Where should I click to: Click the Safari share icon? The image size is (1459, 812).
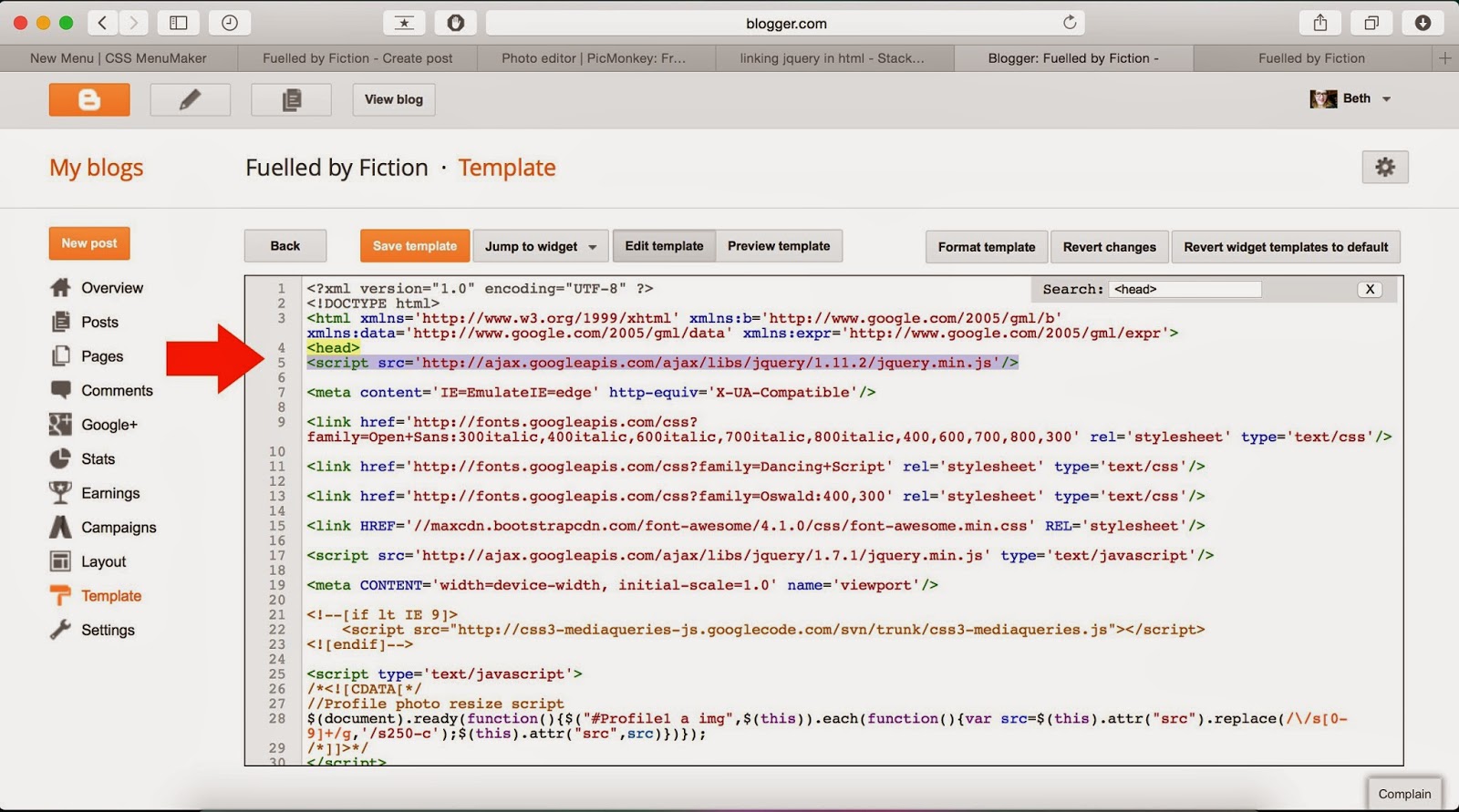click(1319, 23)
